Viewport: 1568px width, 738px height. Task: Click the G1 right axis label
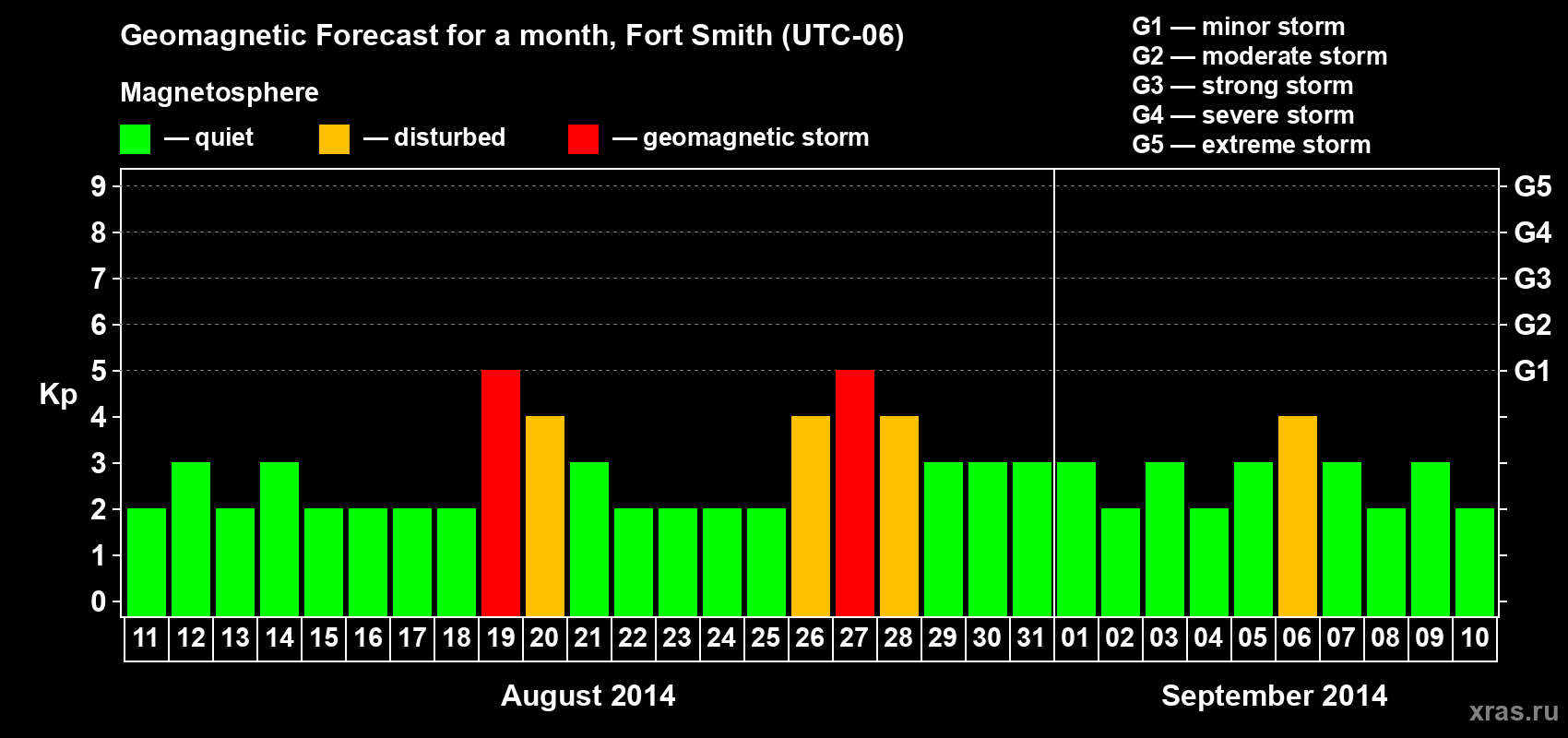(1533, 371)
